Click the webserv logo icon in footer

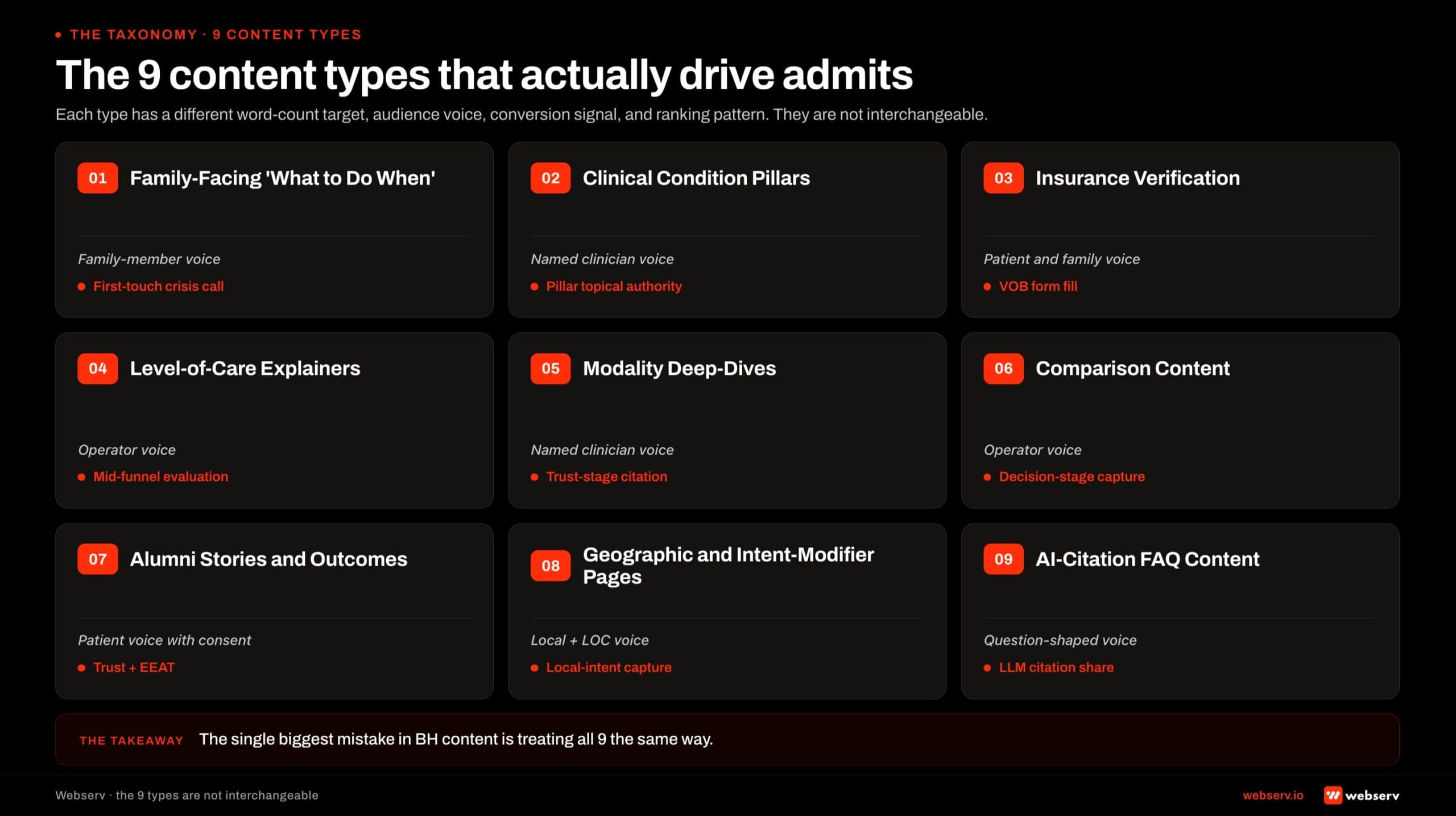1333,795
